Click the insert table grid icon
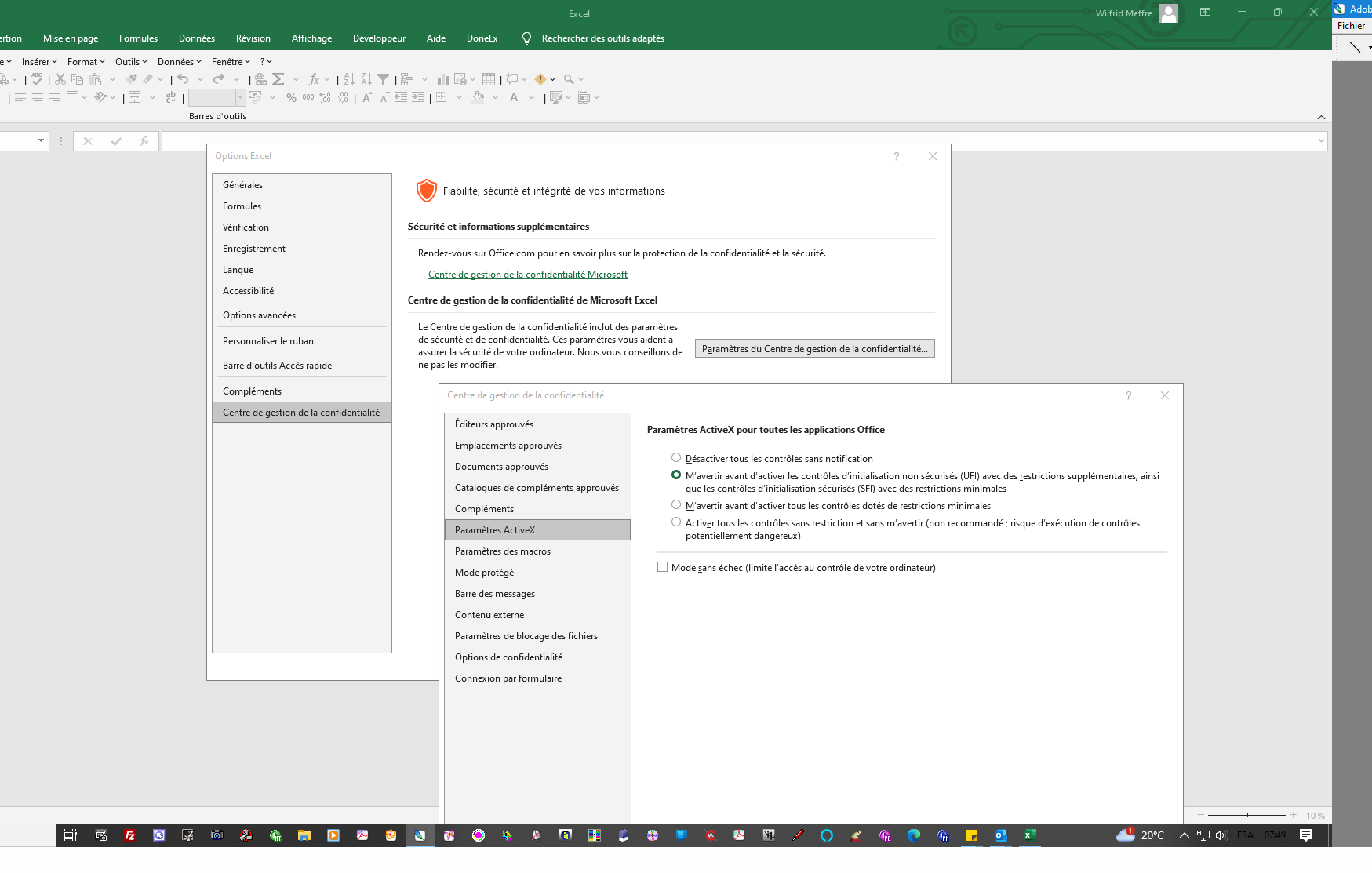The image size is (1372, 873). tap(489, 79)
